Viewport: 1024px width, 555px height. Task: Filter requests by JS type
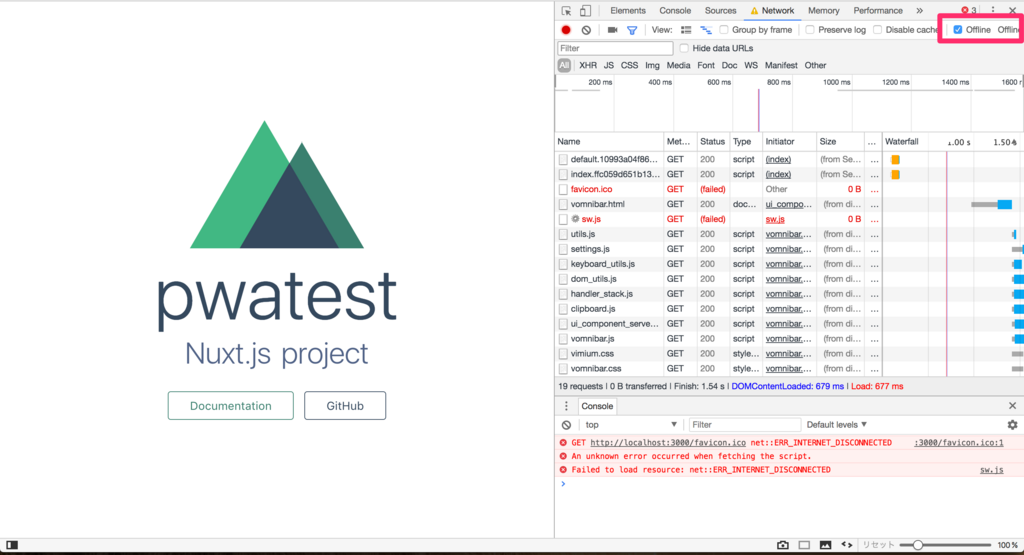[x=609, y=65]
